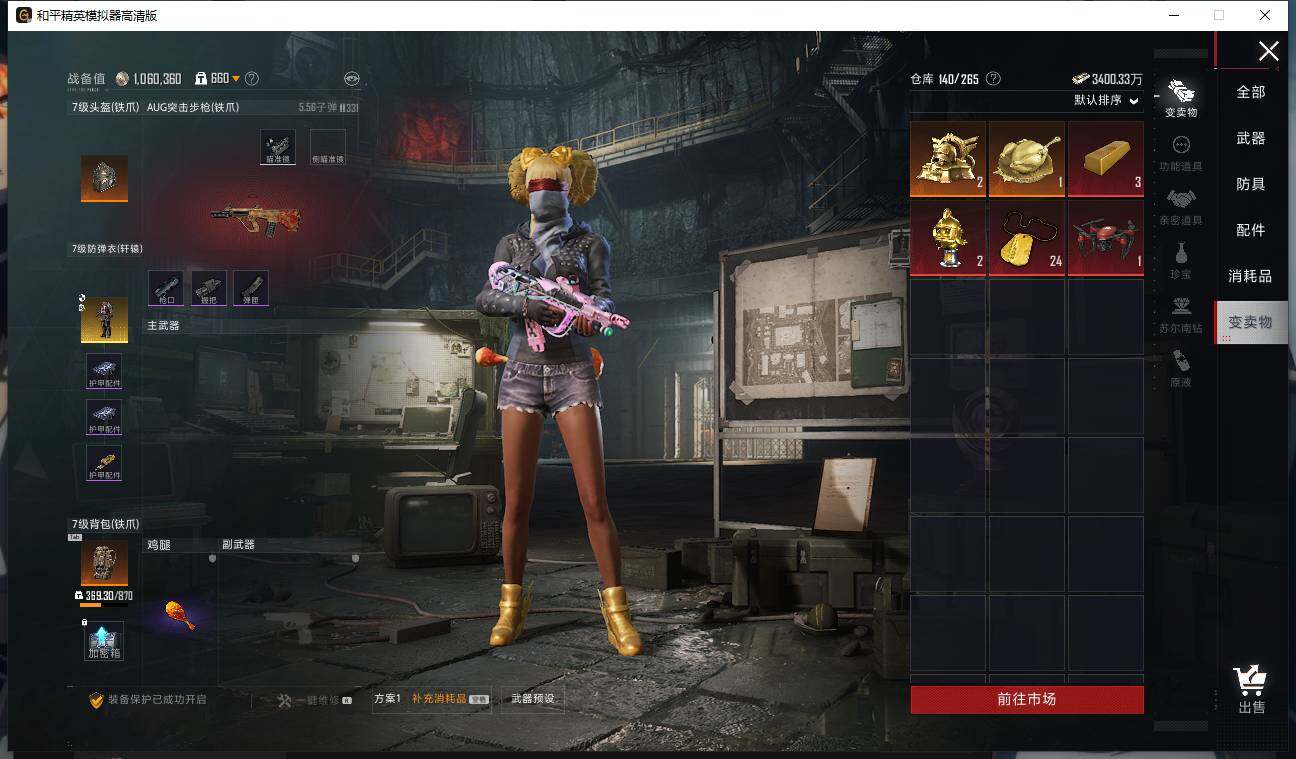Click the help icon beside 仓库 140/265
Screen dimensions: 1296x759
click(x=993, y=79)
